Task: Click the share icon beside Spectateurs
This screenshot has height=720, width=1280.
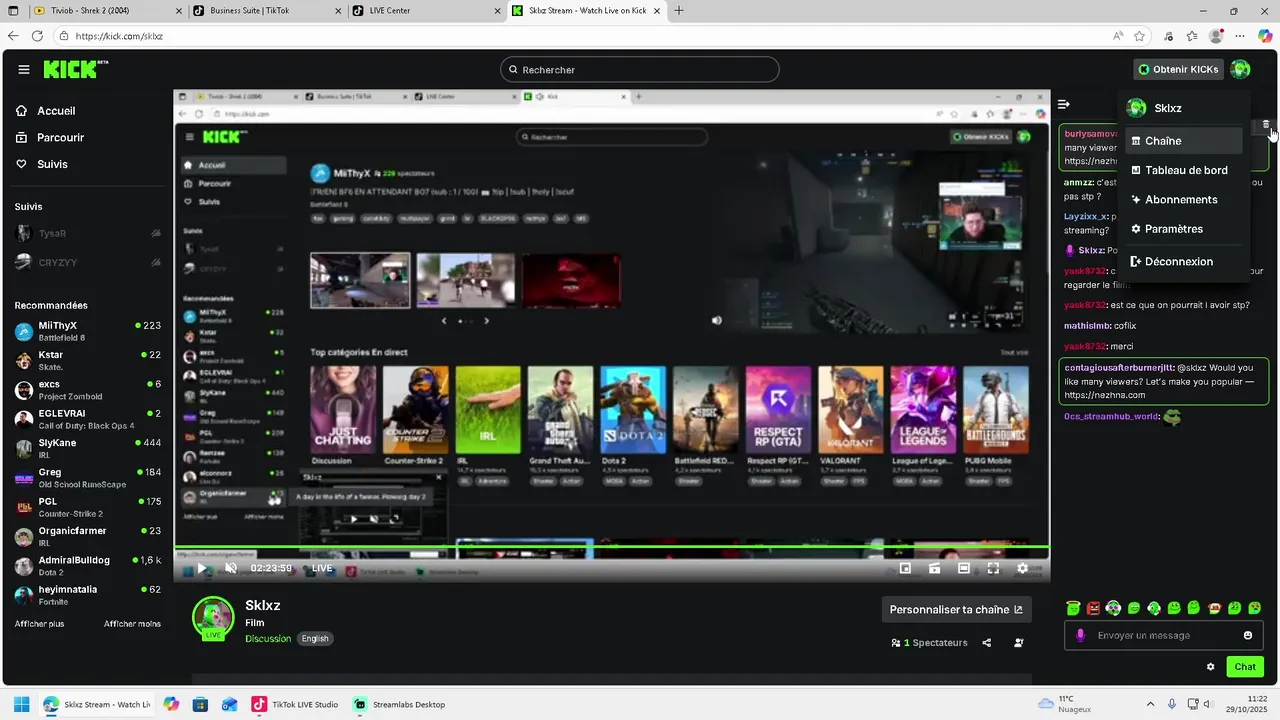Action: point(987,643)
